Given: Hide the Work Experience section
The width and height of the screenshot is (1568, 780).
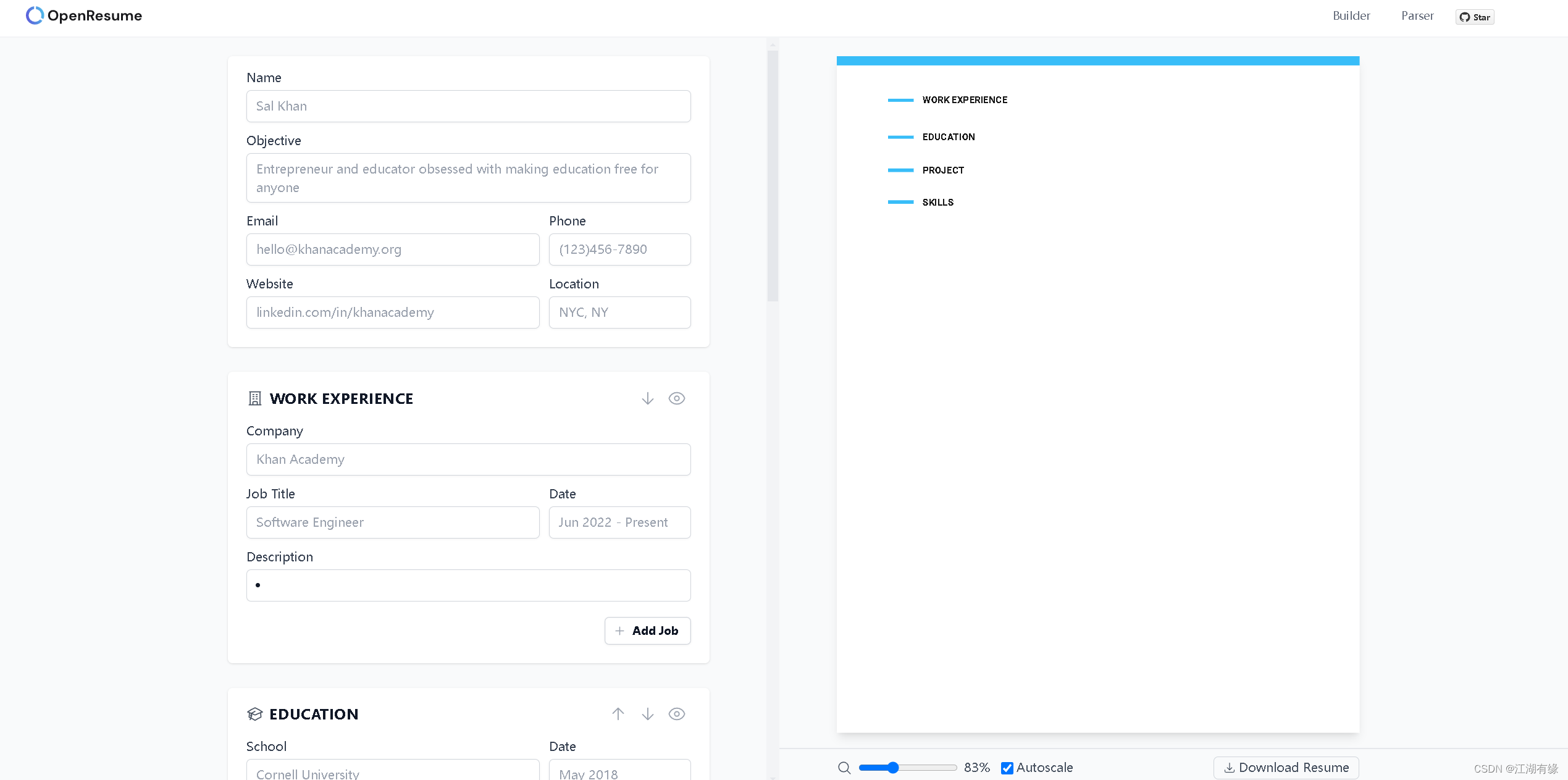Looking at the screenshot, I should click(x=677, y=399).
